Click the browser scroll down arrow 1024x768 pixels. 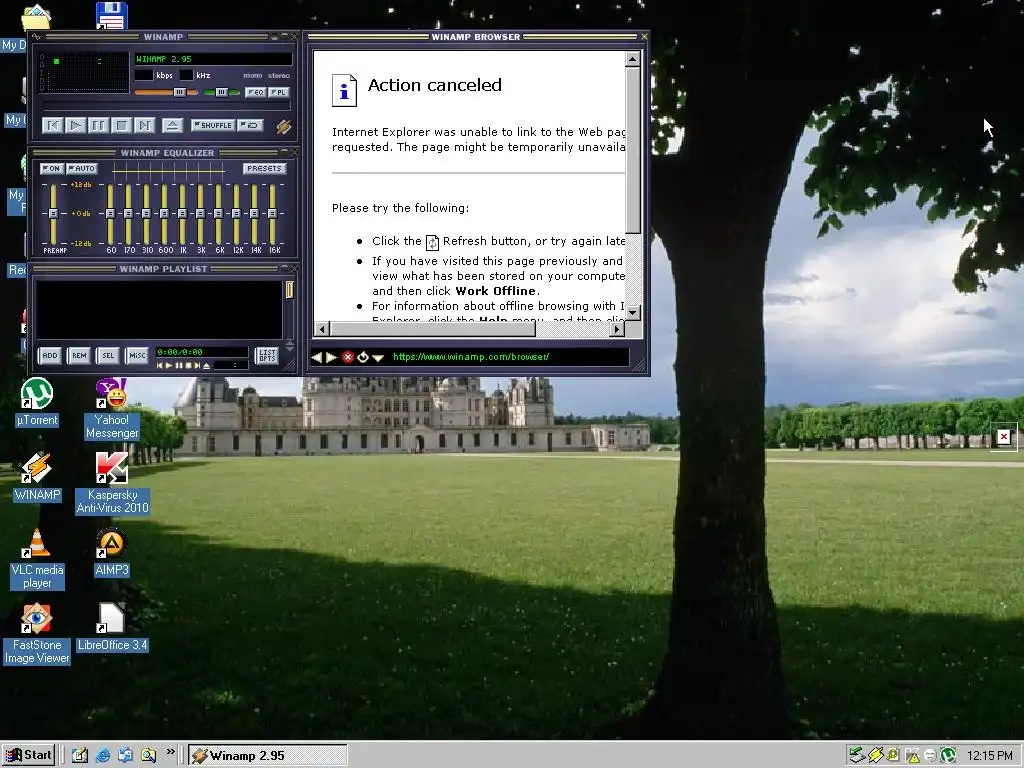632,313
